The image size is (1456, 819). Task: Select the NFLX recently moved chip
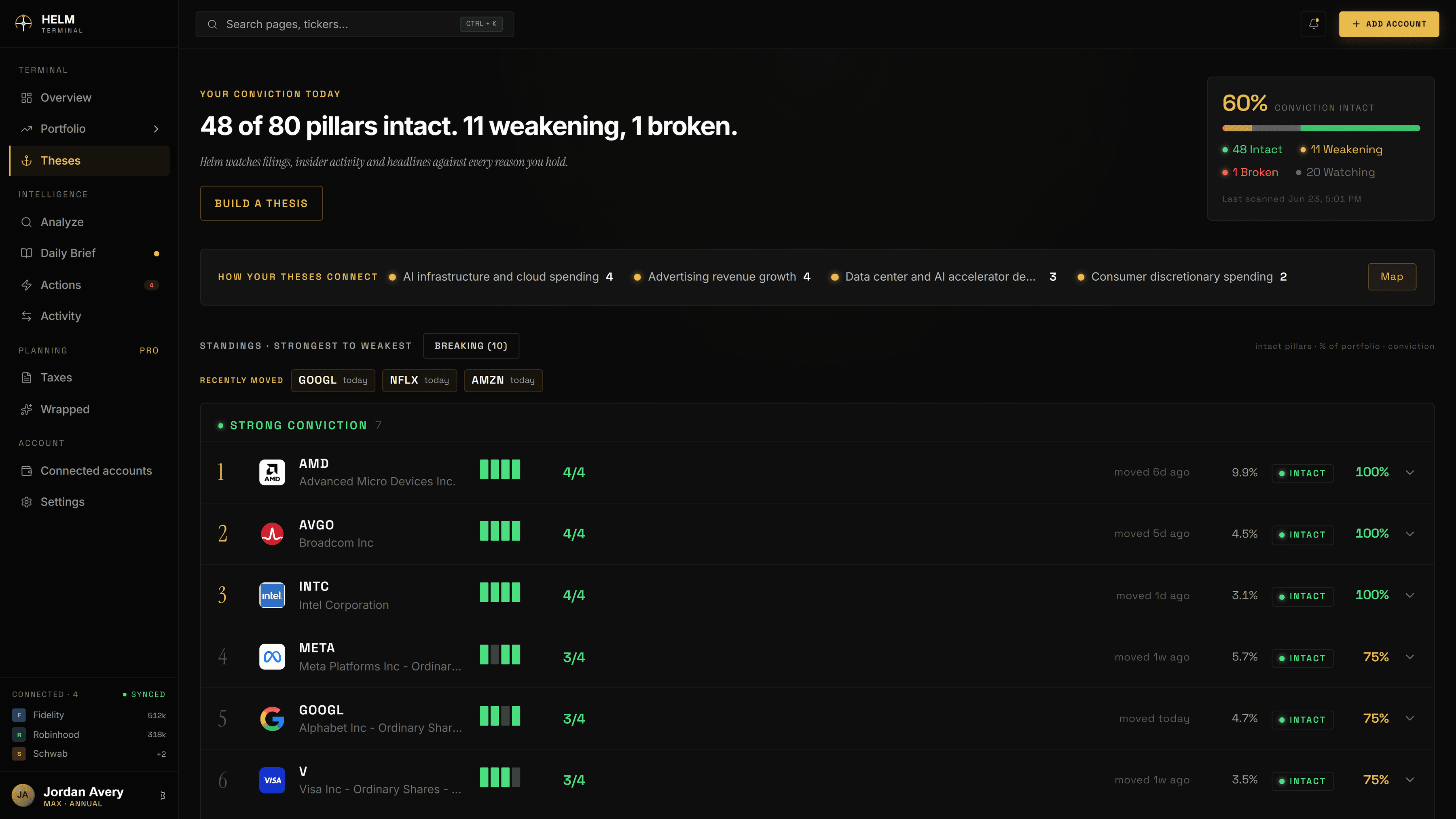click(419, 381)
